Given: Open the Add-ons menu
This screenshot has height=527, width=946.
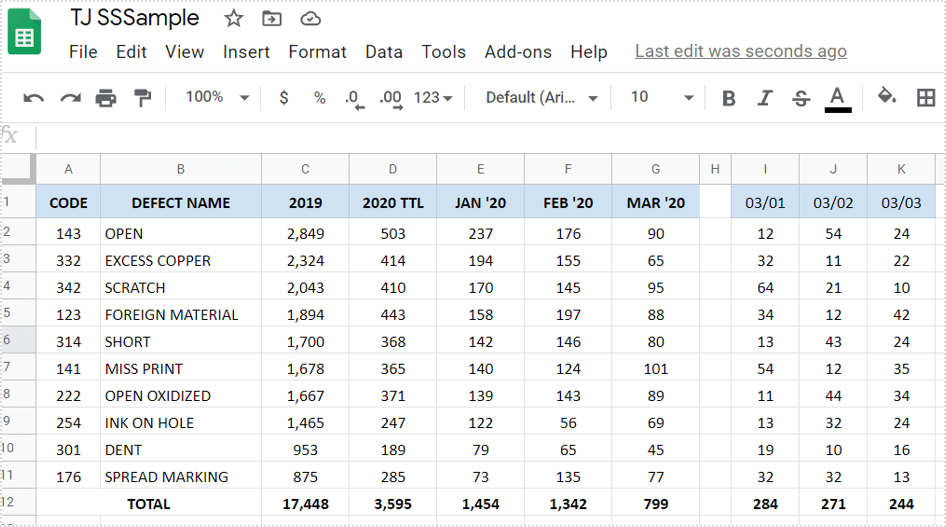Looking at the screenshot, I should (517, 52).
